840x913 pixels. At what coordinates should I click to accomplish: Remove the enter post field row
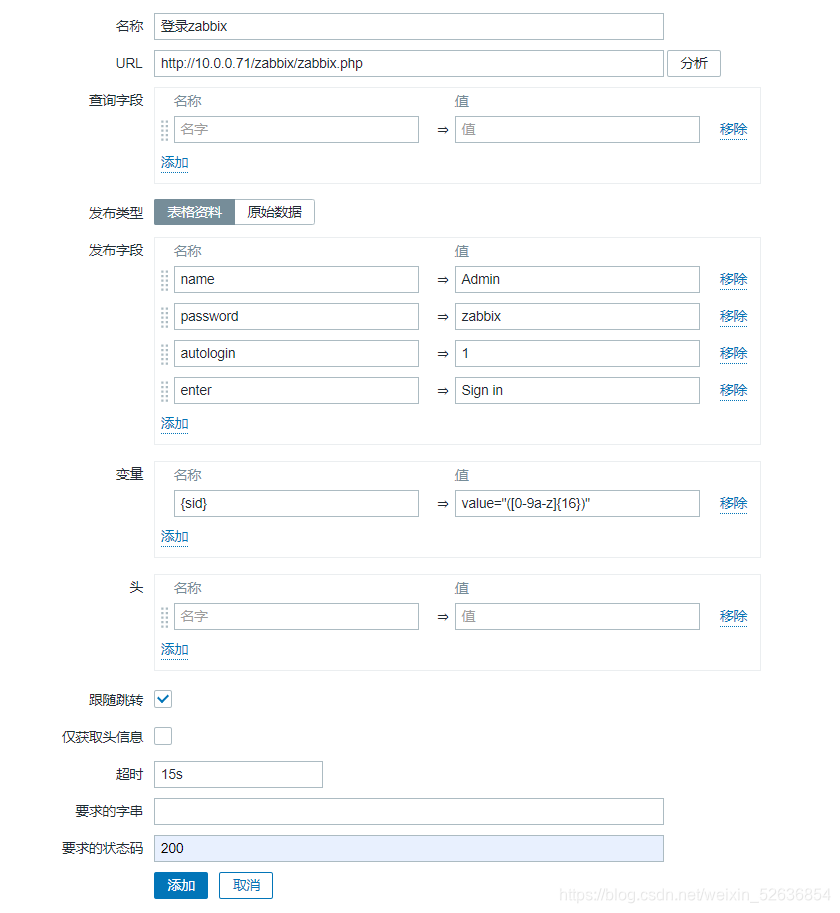pyautogui.click(x=733, y=390)
